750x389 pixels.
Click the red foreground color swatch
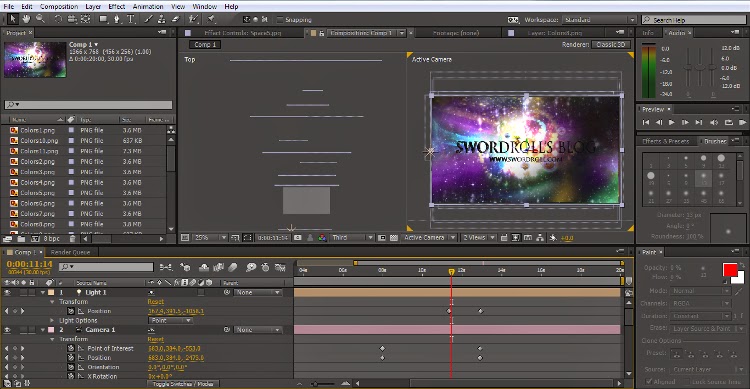(729, 269)
